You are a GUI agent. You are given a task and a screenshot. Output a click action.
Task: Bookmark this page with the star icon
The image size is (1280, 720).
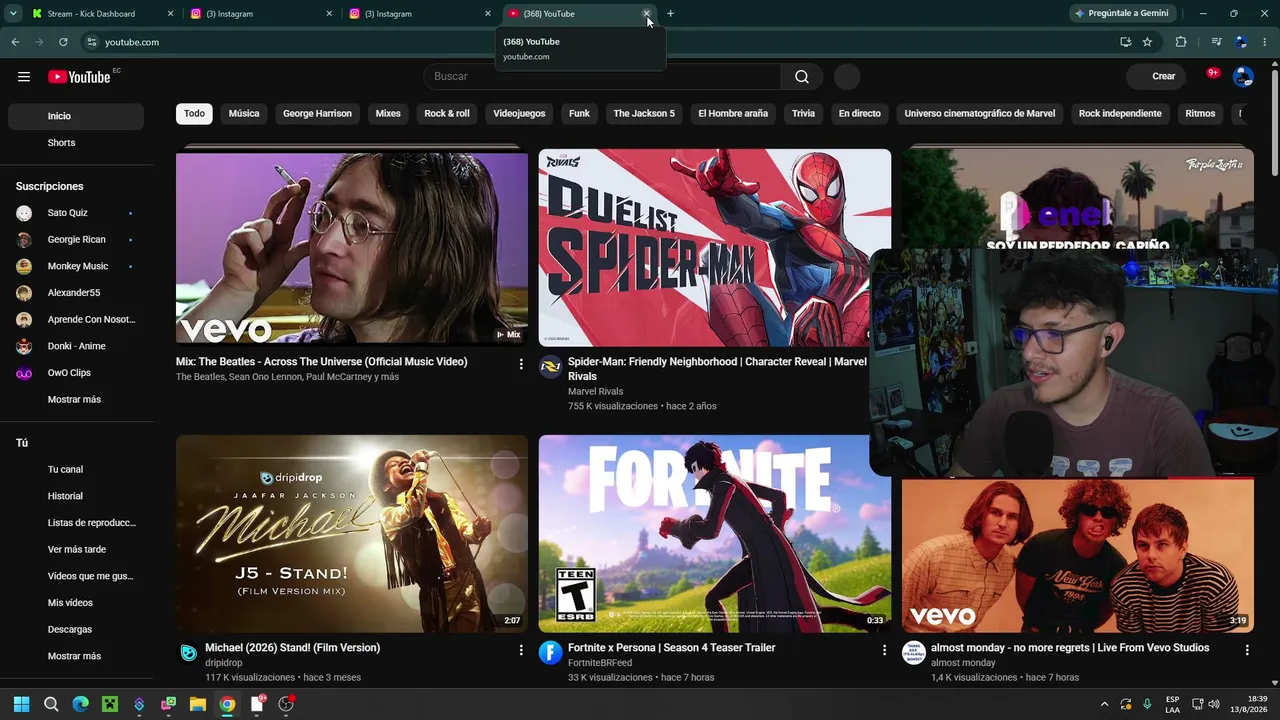[x=1147, y=42]
